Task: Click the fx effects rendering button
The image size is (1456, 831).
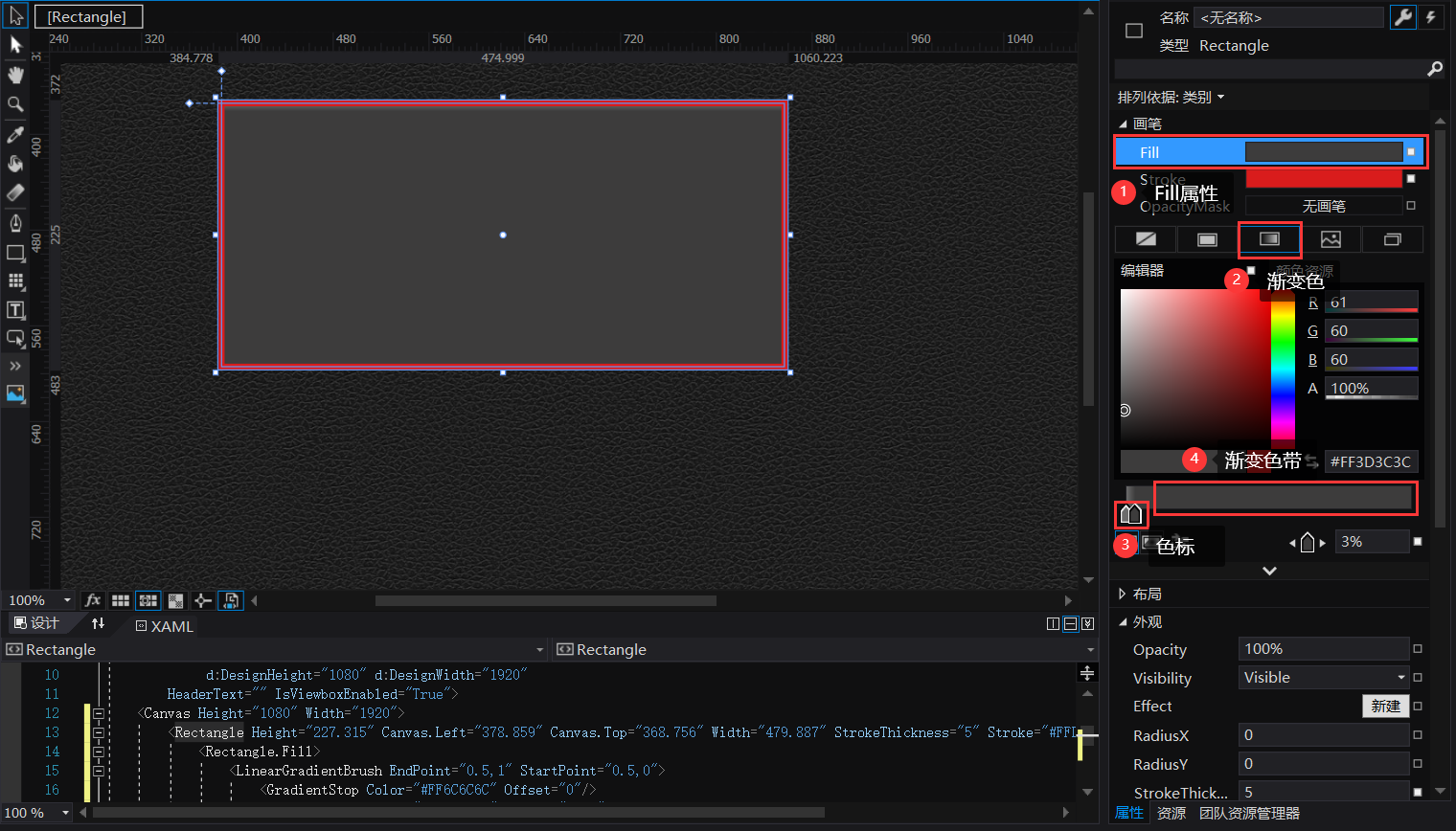Action: click(x=93, y=600)
